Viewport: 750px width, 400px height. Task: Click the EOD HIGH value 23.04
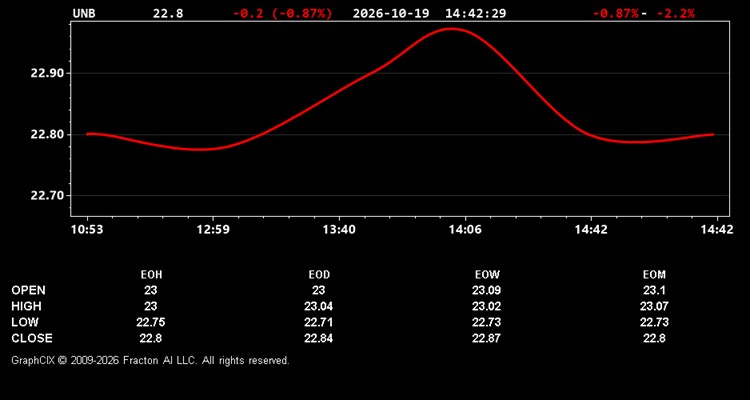[x=319, y=306]
